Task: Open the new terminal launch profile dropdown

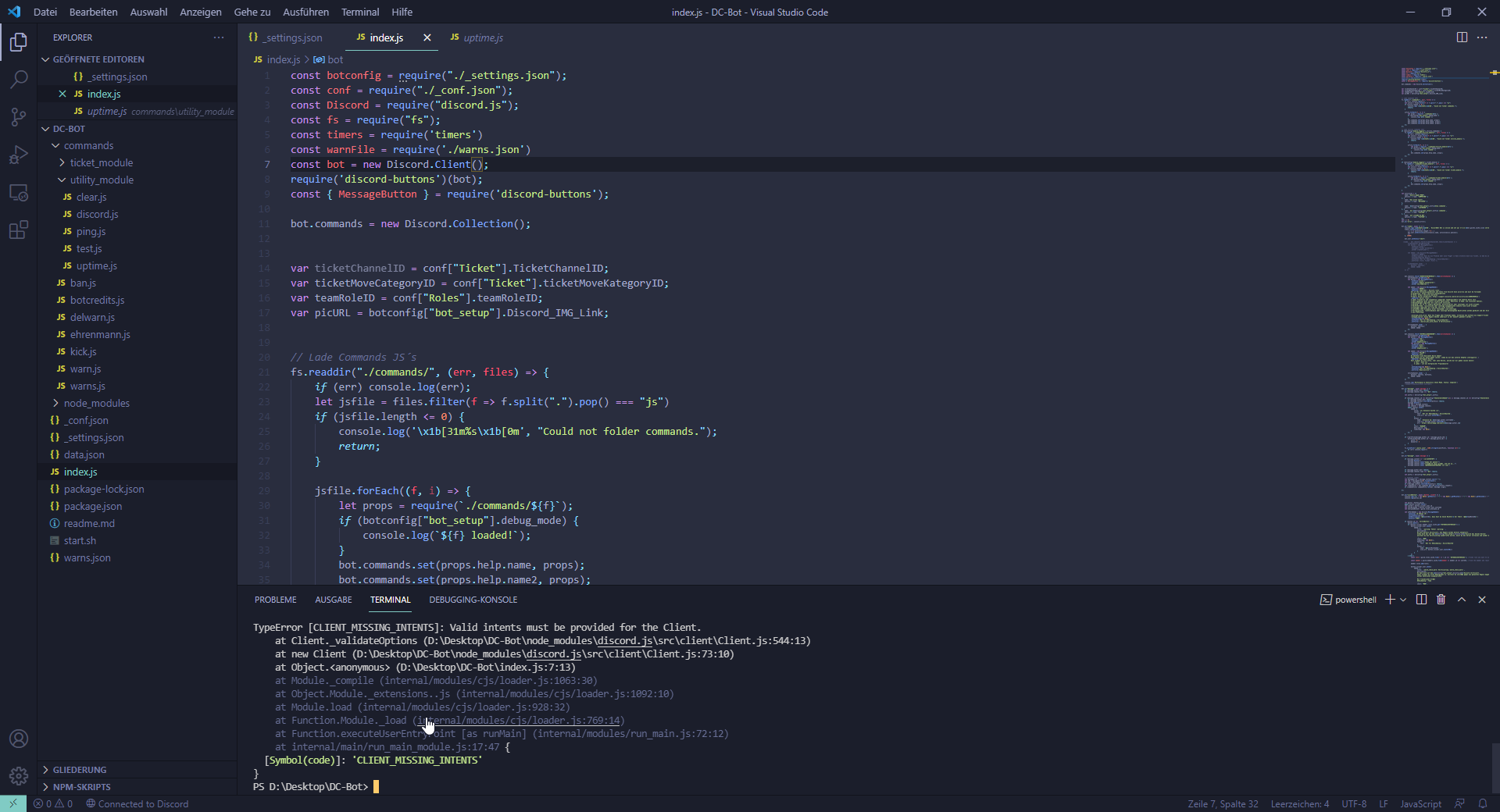Action: click(x=1404, y=600)
